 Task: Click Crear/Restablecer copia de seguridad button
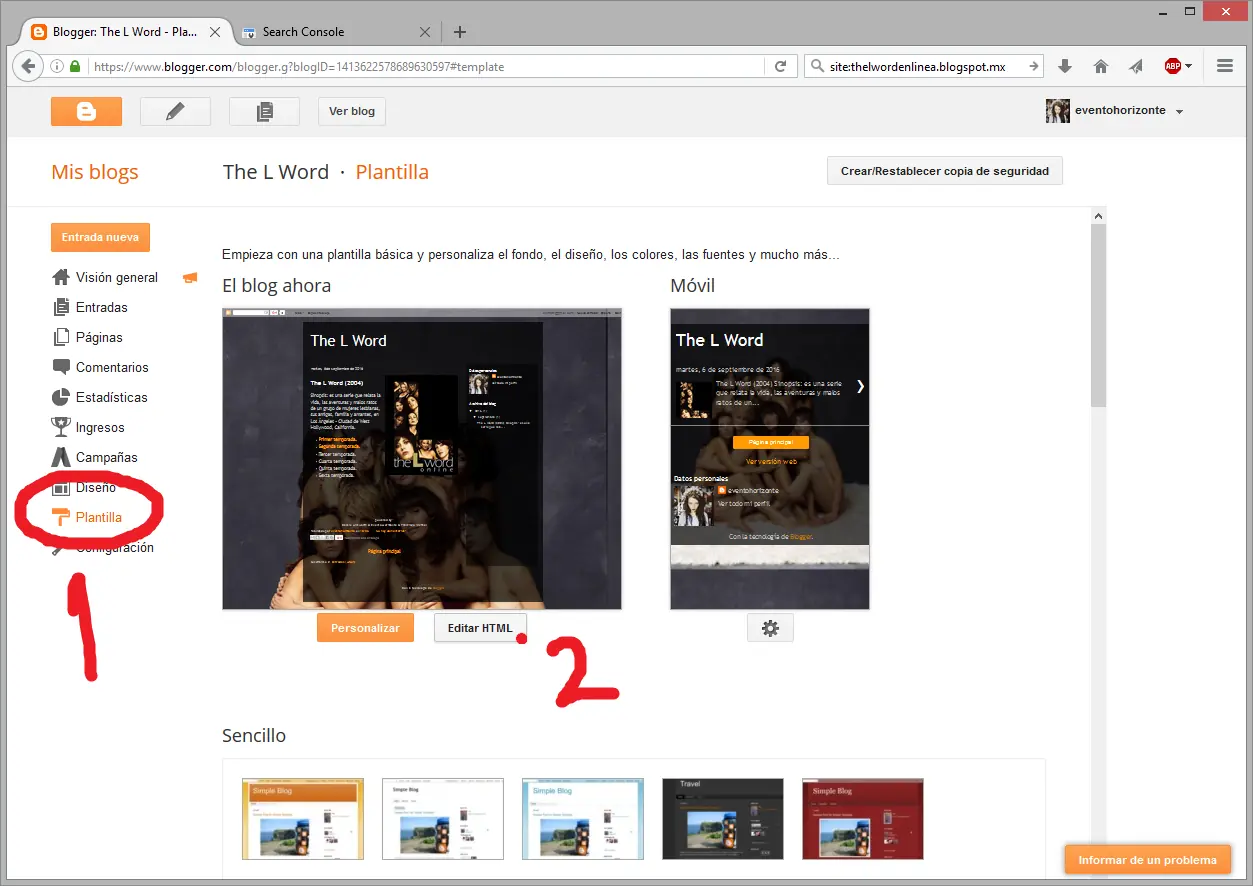945,171
